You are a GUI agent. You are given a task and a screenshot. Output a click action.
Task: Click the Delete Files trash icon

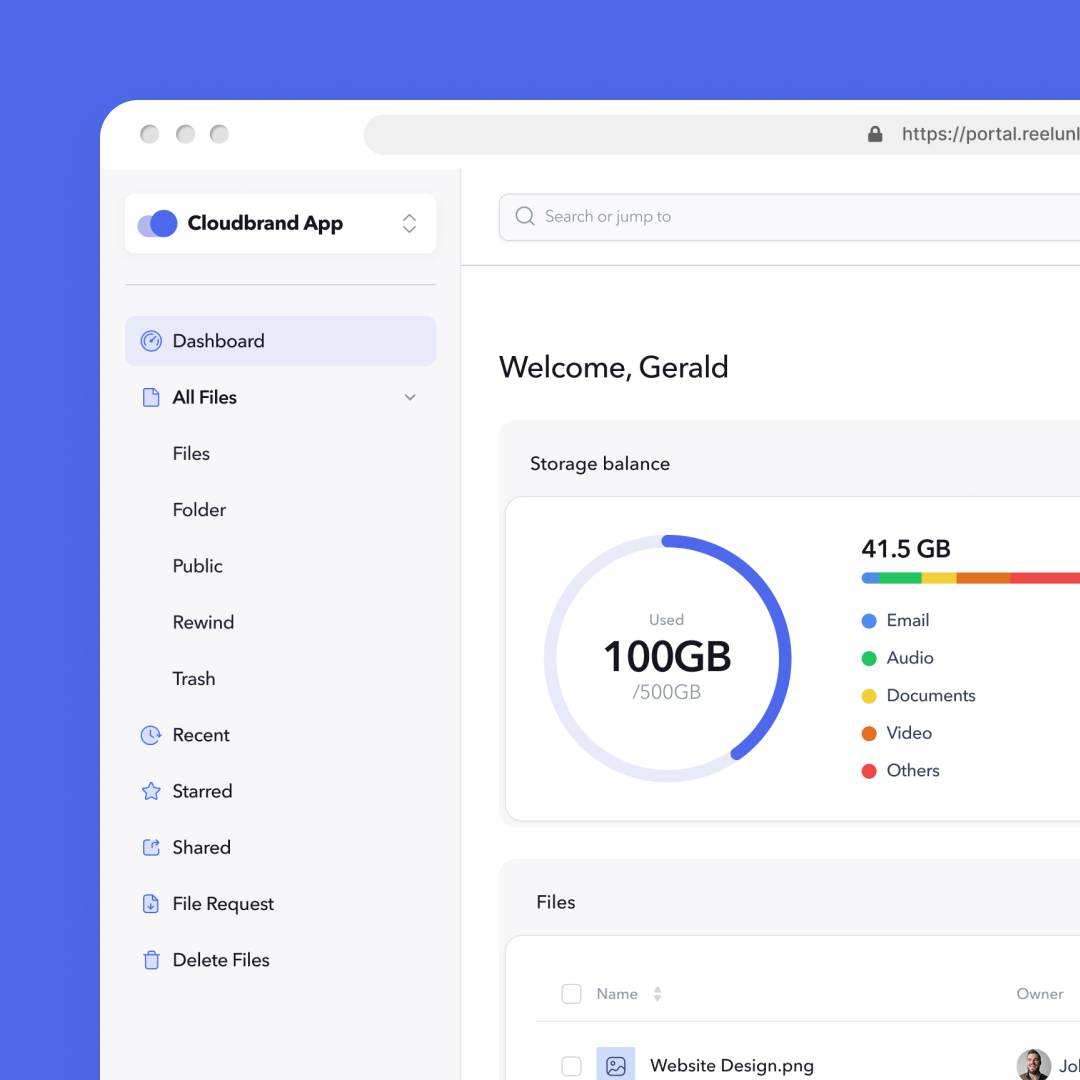click(x=151, y=959)
